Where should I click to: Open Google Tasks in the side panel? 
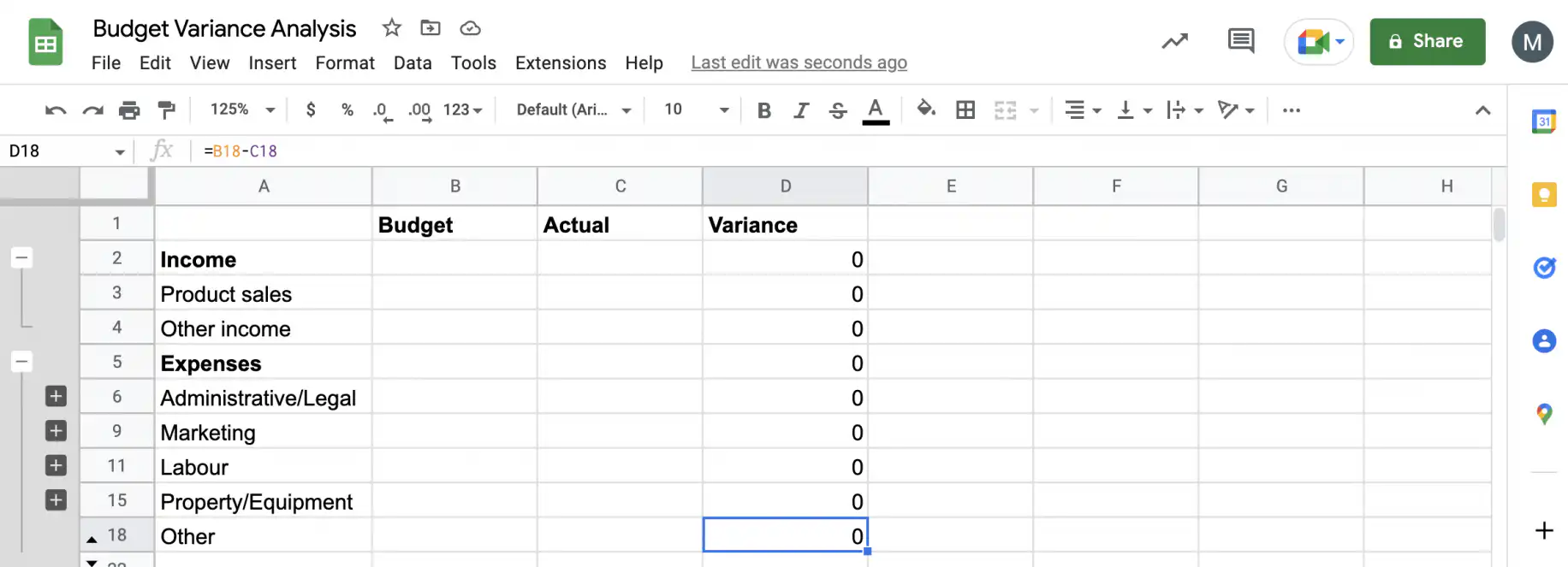pos(1544,268)
